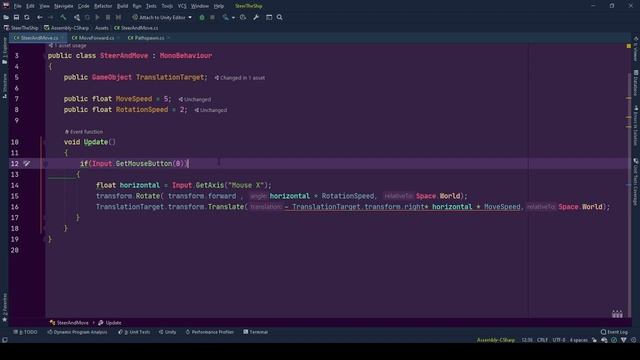
Task: Click the 'Mouse X' string literal
Action: click(246, 185)
